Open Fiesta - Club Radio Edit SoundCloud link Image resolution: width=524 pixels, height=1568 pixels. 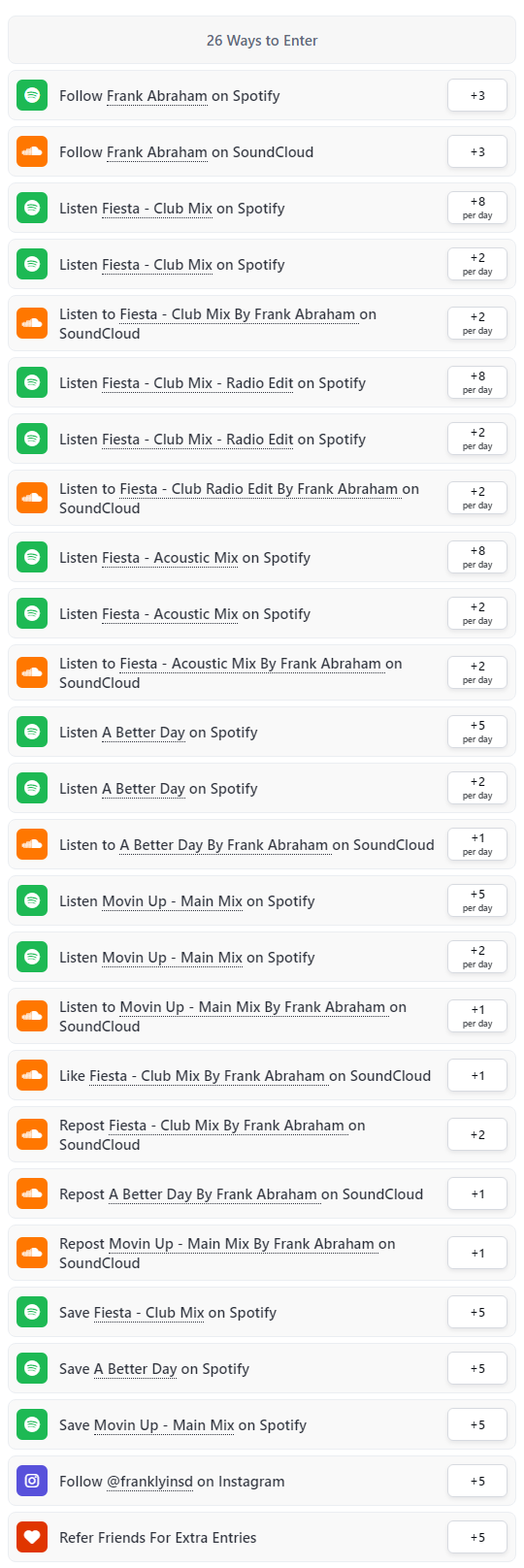[x=259, y=489]
